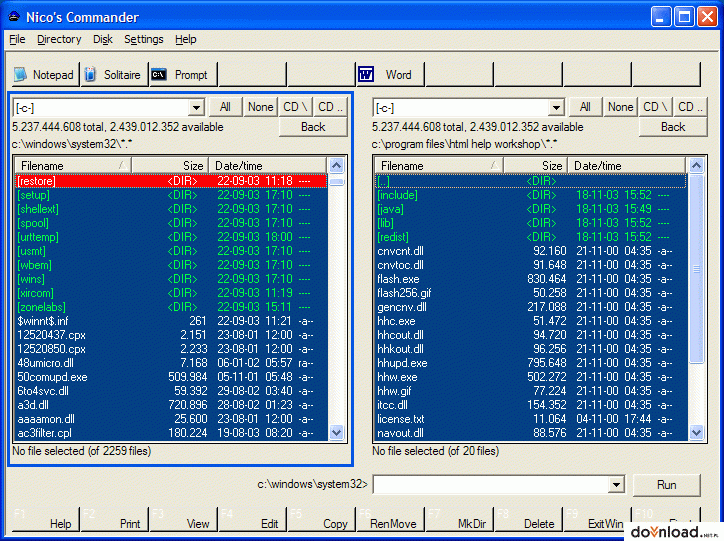Select file $winnt$.inf
The image size is (724, 541).
(x=171, y=321)
